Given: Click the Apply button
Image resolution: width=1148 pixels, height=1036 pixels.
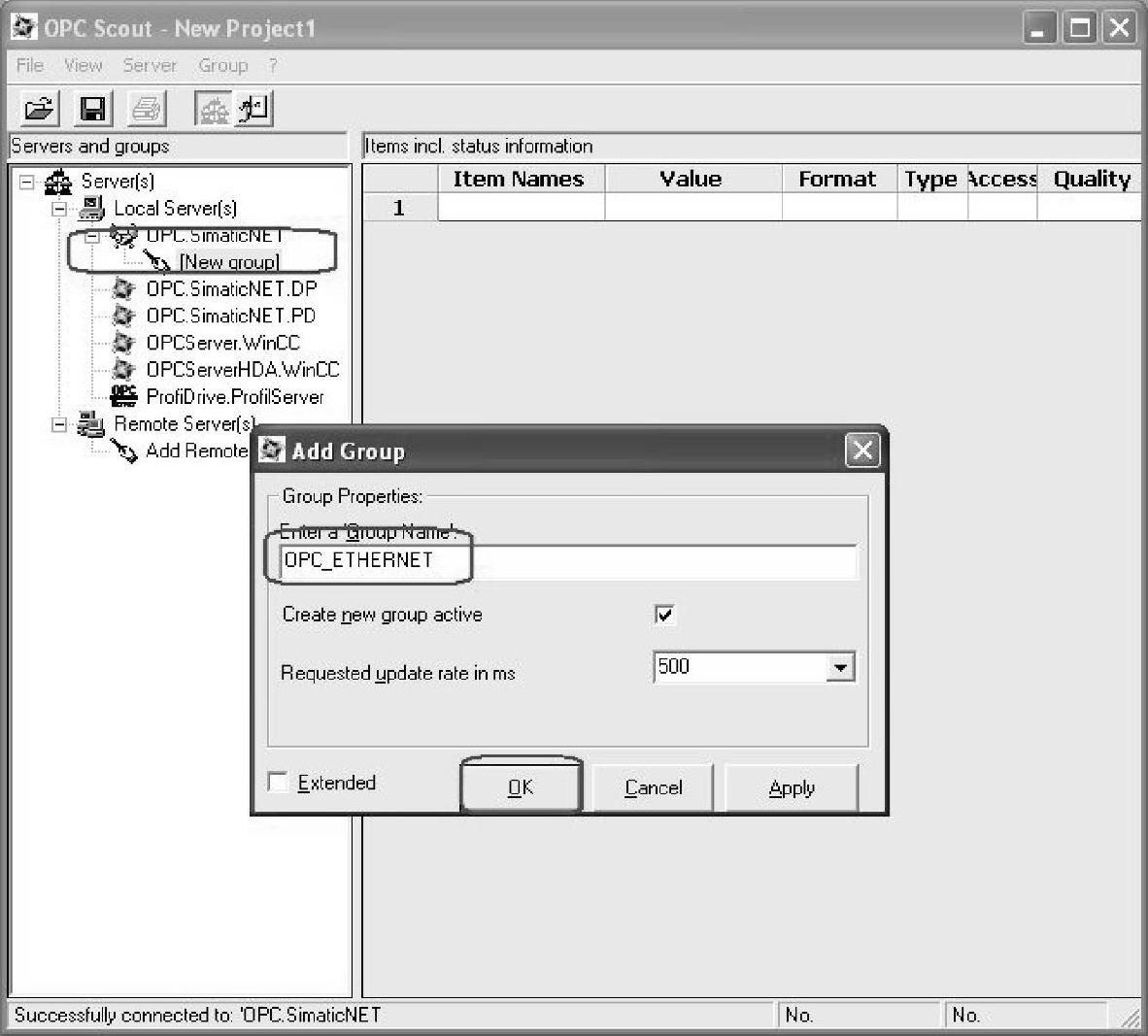Looking at the screenshot, I should [792, 787].
